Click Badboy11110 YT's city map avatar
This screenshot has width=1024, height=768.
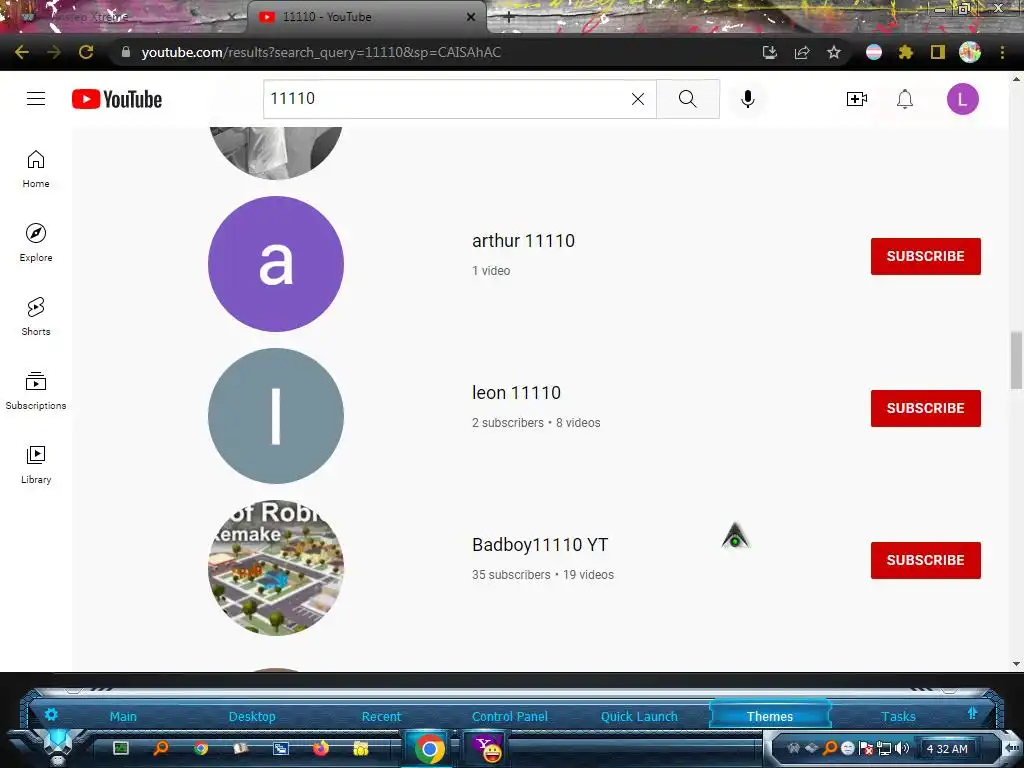click(276, 568)
